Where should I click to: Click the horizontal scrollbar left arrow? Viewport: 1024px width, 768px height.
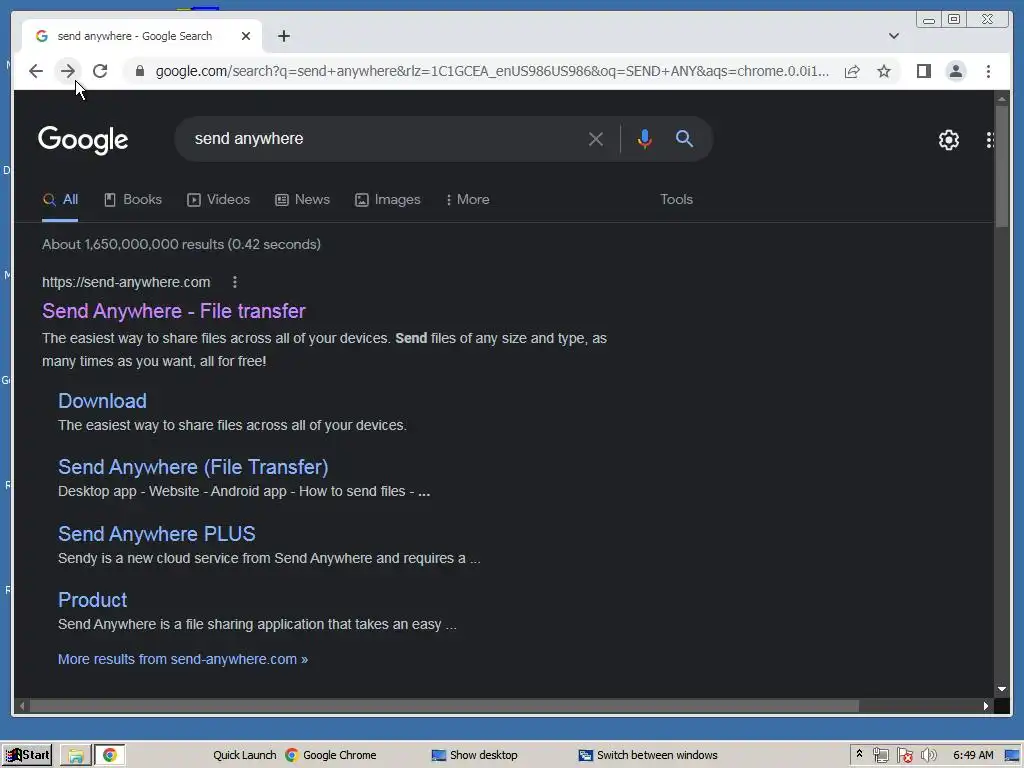[22, 706]
